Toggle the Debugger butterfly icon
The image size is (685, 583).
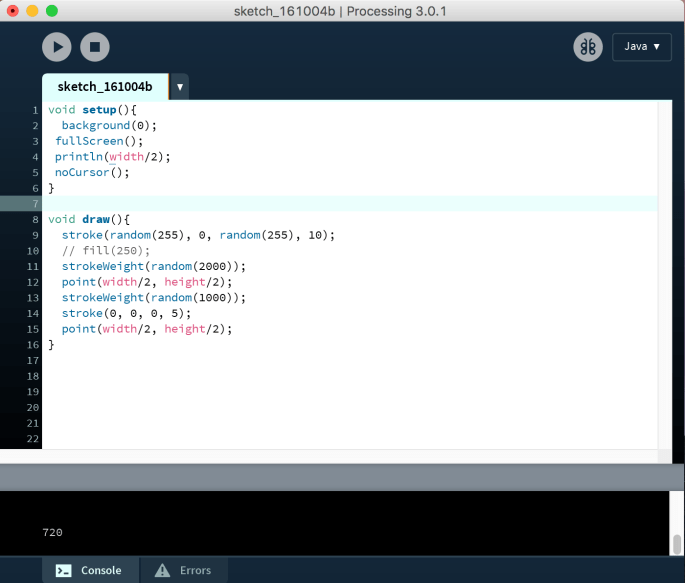[x=588, y=47]
